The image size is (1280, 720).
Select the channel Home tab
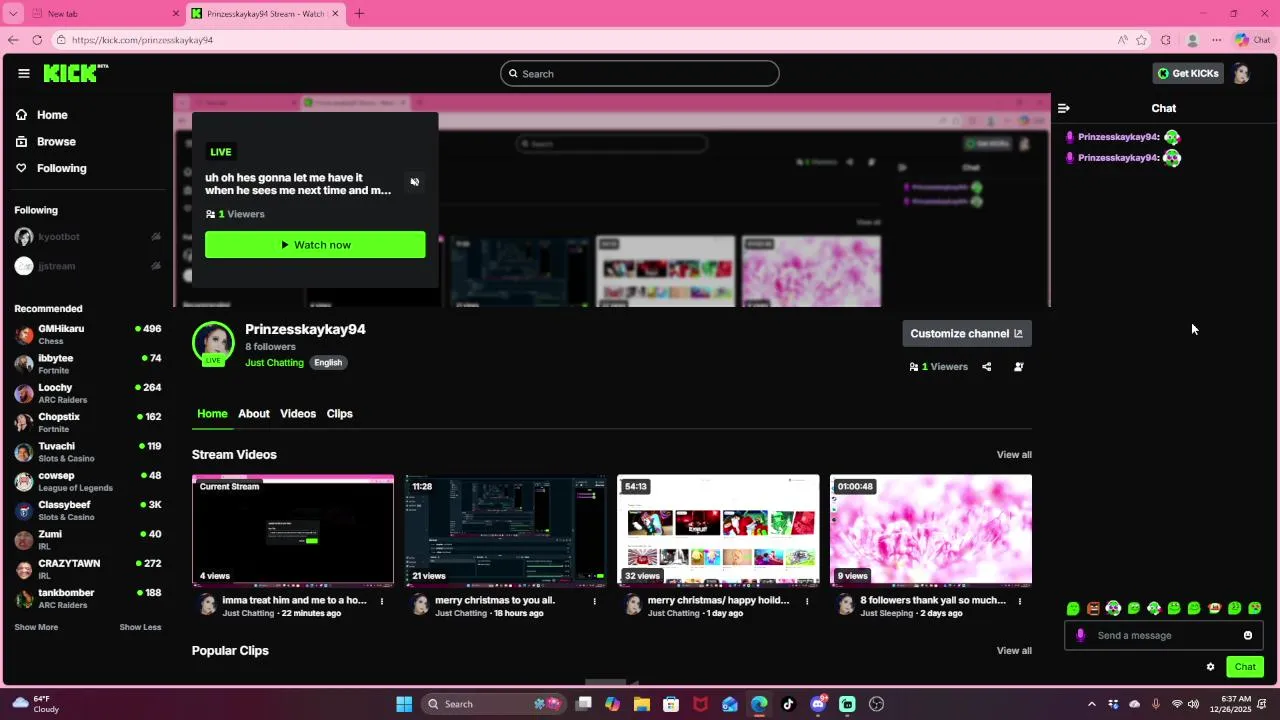(212, 414)
